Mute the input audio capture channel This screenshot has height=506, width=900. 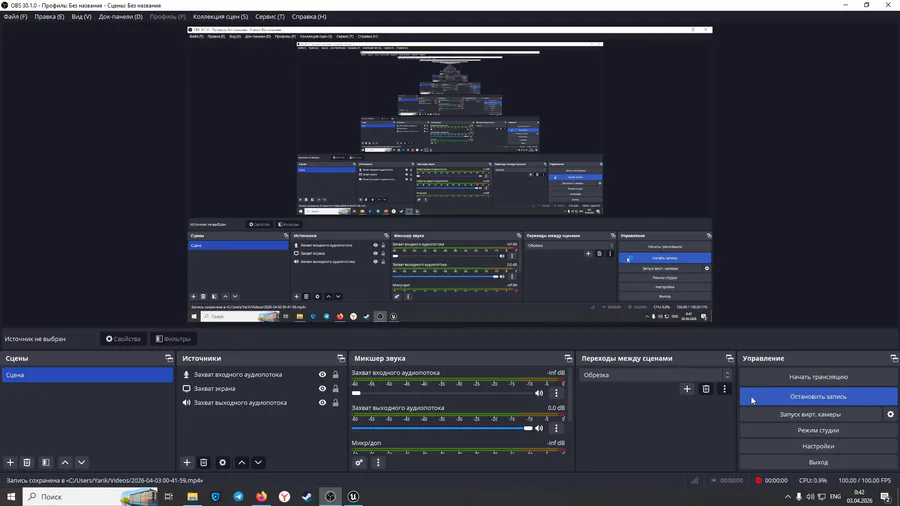coord(539,393)
